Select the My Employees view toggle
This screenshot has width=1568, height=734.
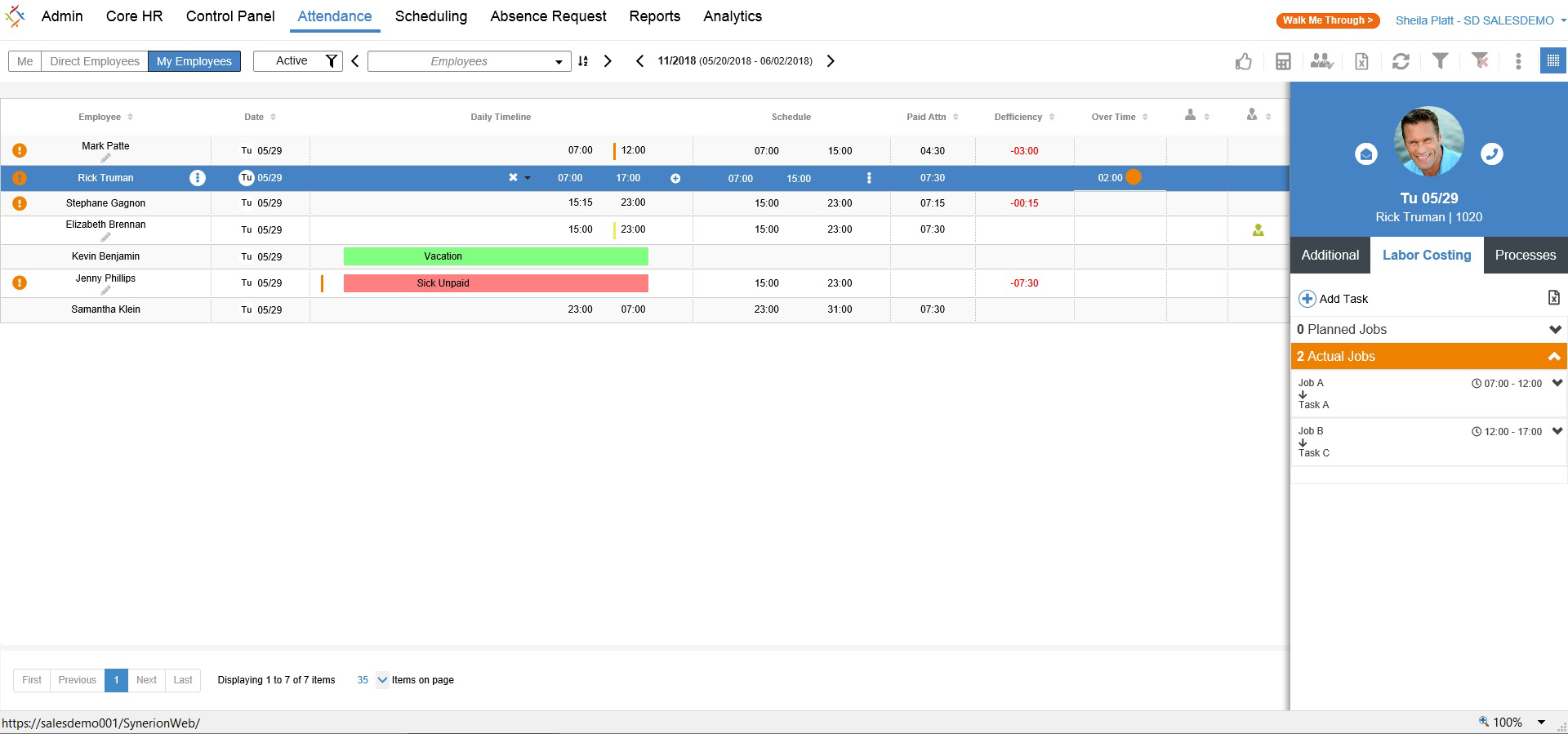(x=194, y=61)
